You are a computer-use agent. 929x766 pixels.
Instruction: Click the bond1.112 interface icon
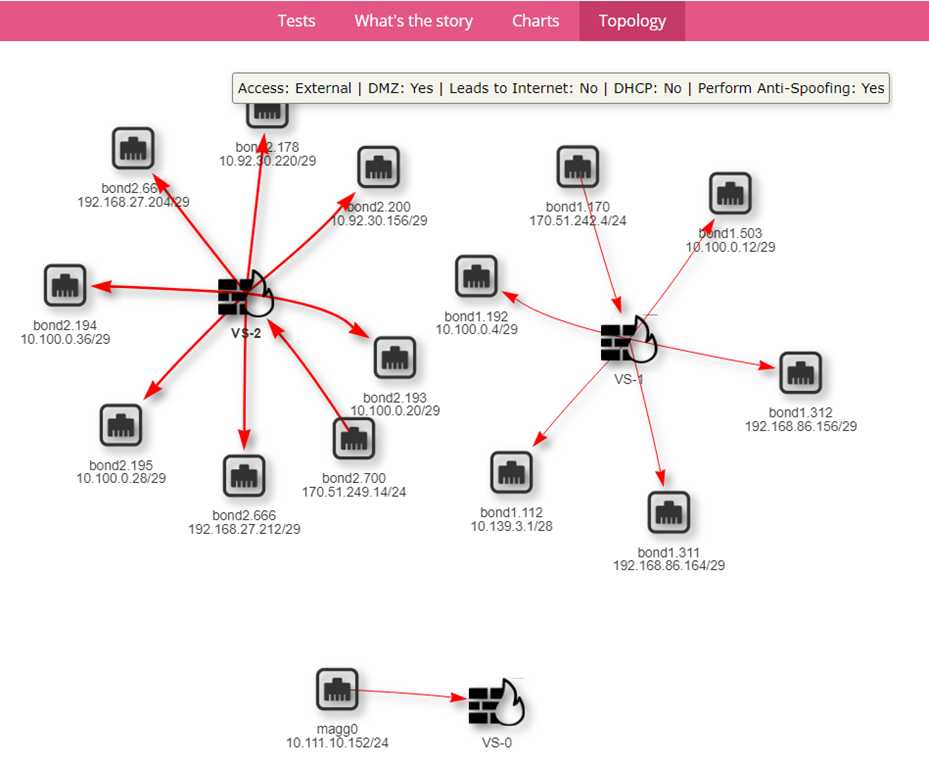pos(512,474)
